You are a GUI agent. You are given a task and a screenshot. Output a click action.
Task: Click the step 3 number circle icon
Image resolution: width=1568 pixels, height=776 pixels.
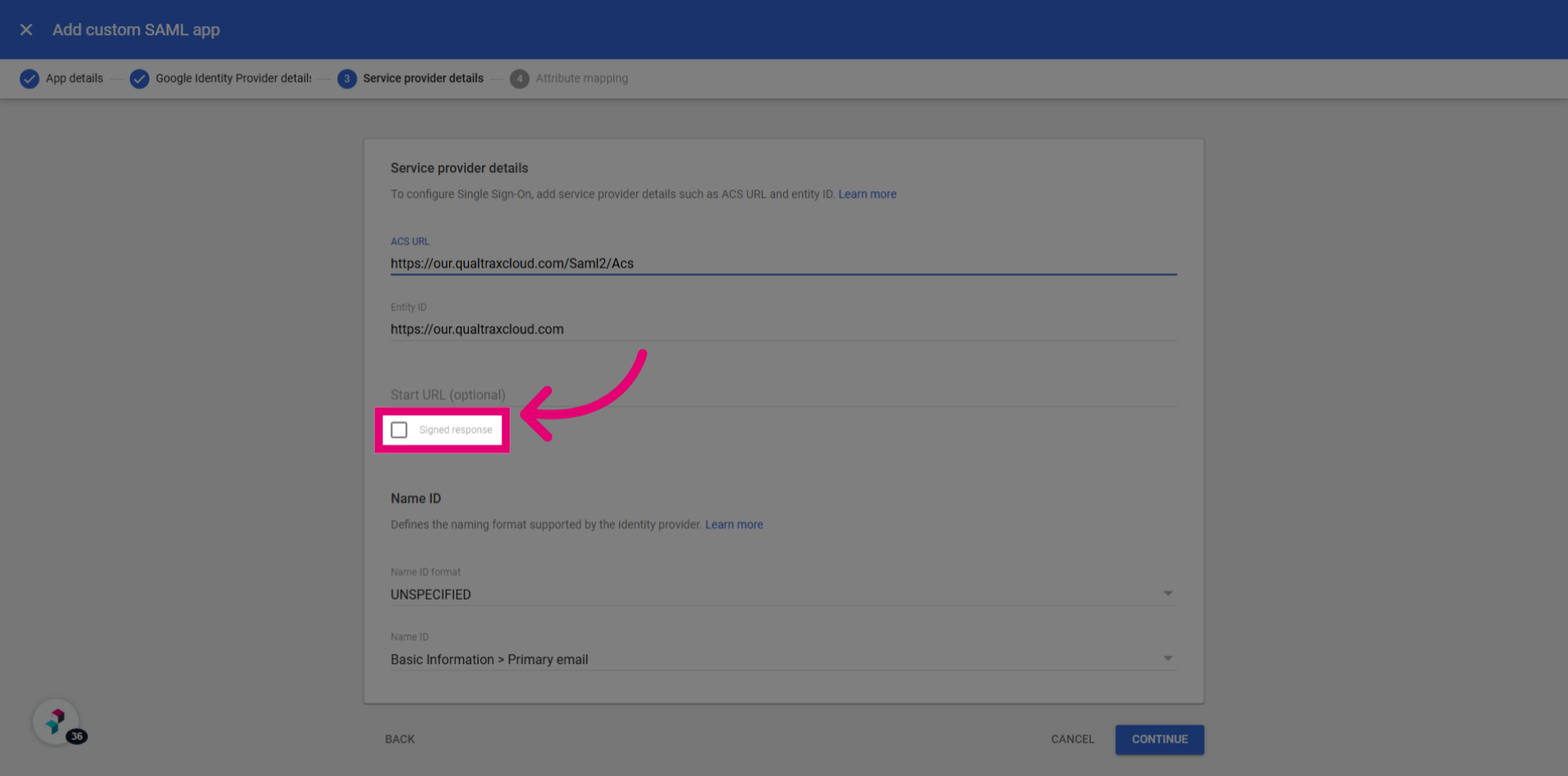coord(347,78)
